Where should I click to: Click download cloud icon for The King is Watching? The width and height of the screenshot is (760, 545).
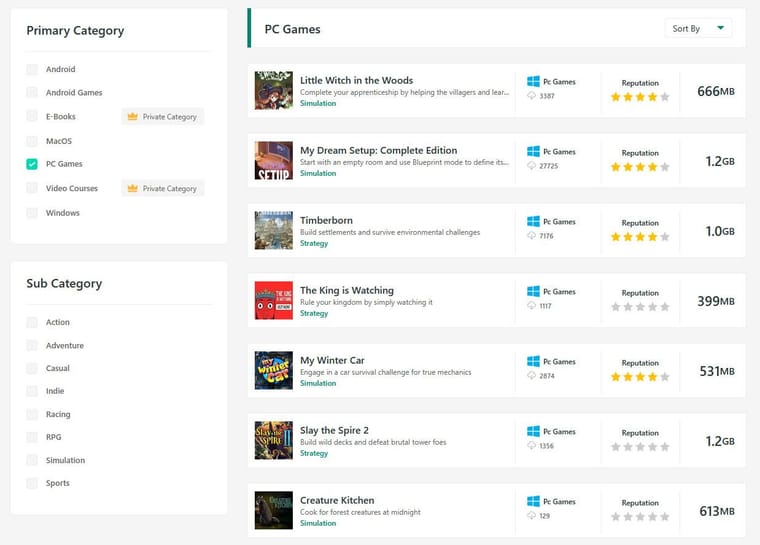click(533, 306)
